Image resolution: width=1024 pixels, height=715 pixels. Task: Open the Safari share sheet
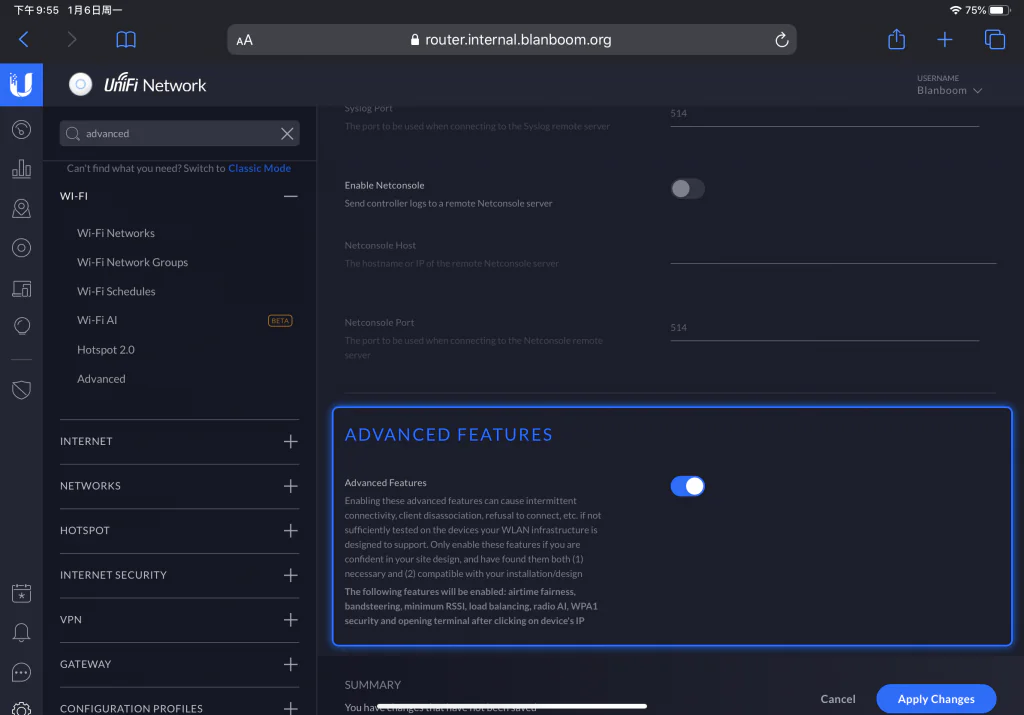(x=896, y=39)
